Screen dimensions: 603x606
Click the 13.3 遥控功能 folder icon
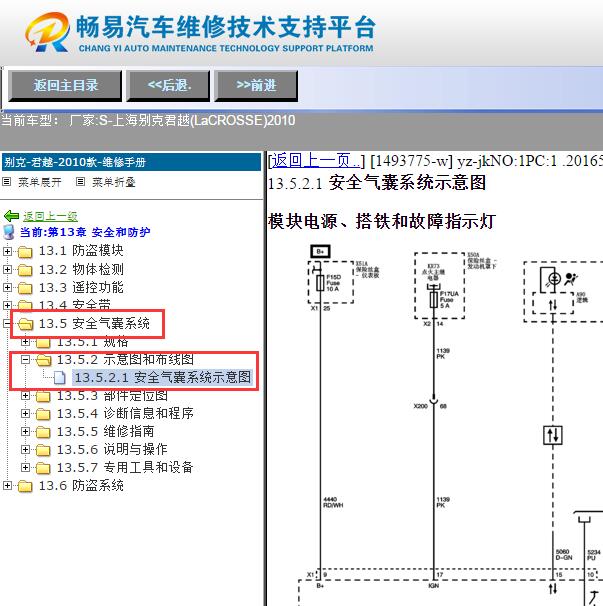pyautogui.click(x=25, y=288)
